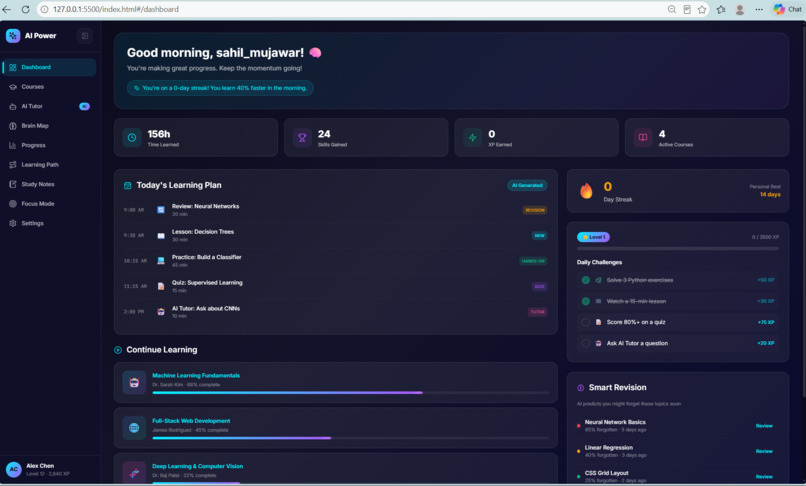This screenshot has height=486, width=806.
Task: Open Brain Map in the sidebar
Action: pyautogui.click(x=49, y=126)
